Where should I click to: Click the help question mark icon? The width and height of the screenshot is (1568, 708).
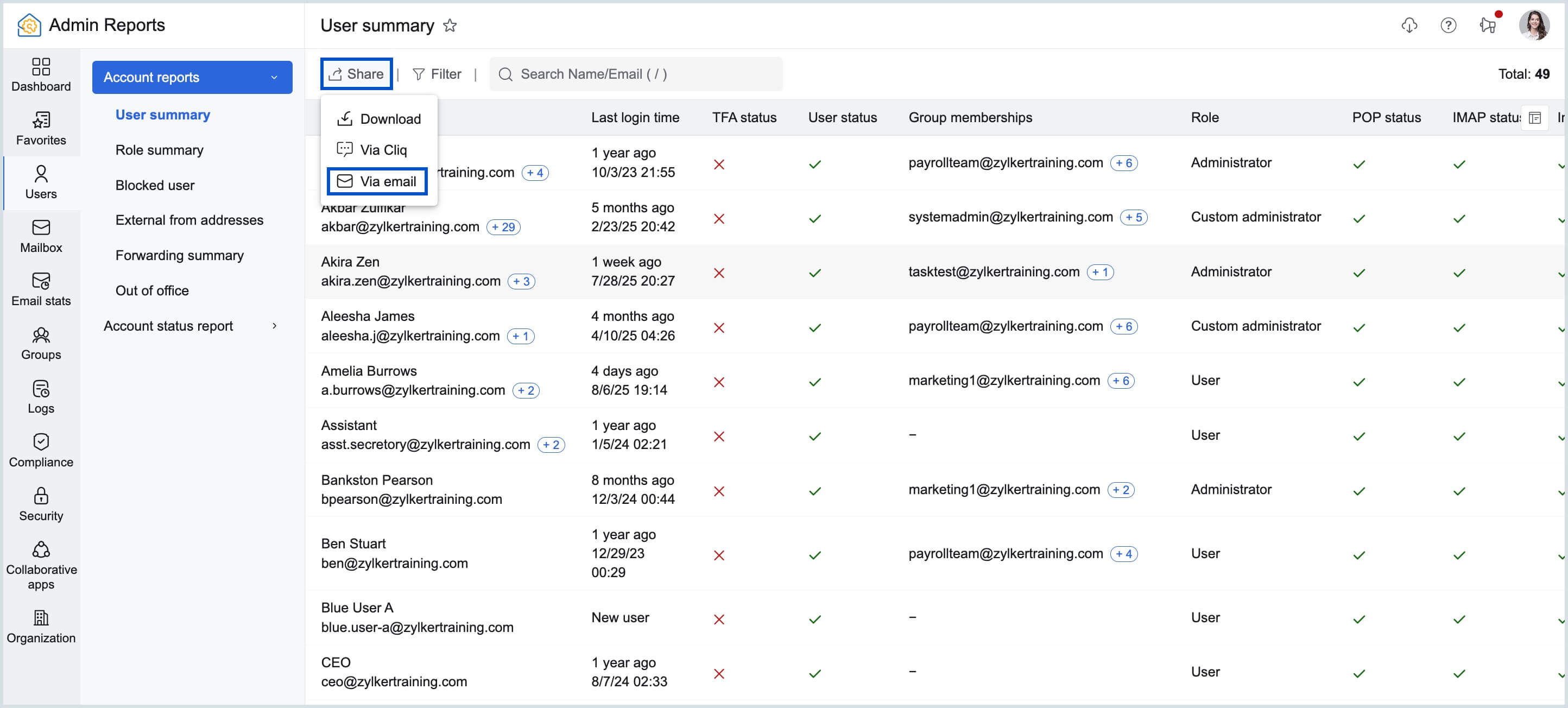[1448, 26]
